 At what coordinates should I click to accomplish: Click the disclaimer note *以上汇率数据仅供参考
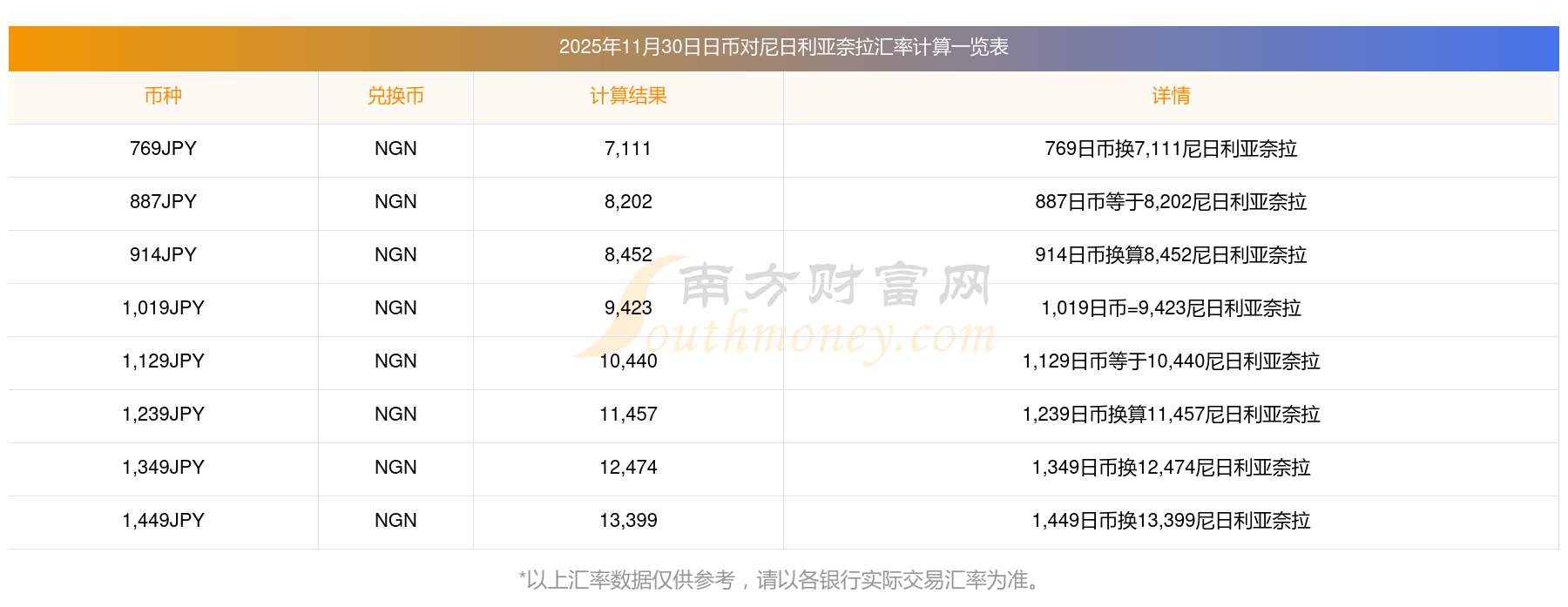coord(627,580)
